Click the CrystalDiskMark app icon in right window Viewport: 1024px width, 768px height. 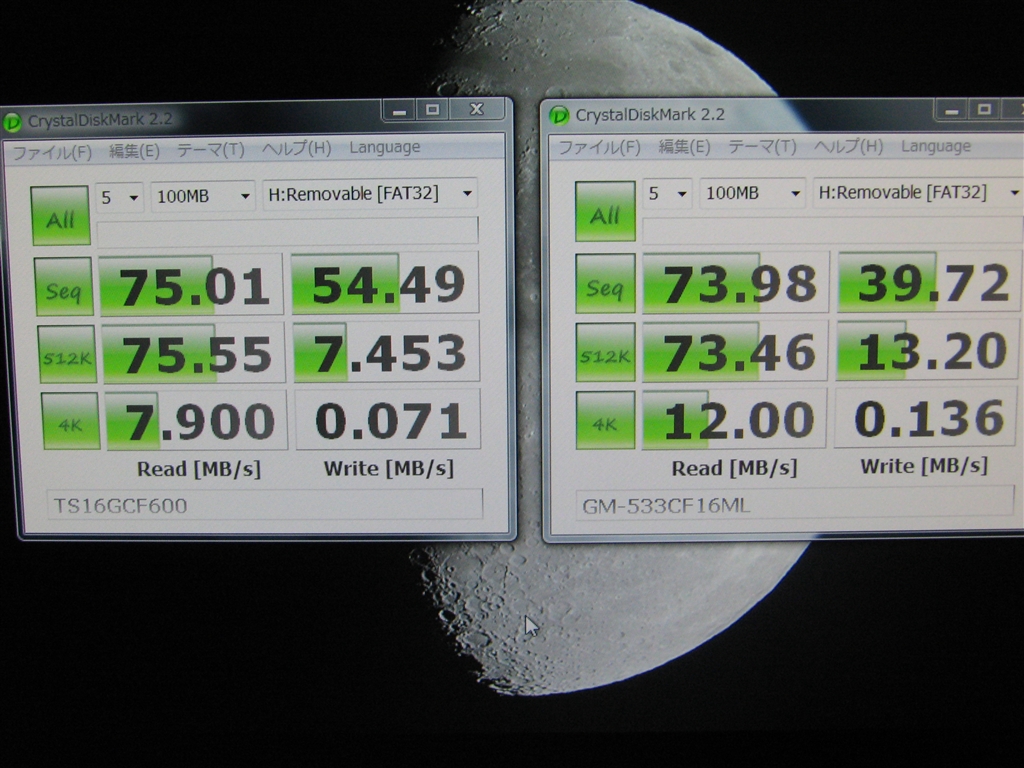point(559,116)
